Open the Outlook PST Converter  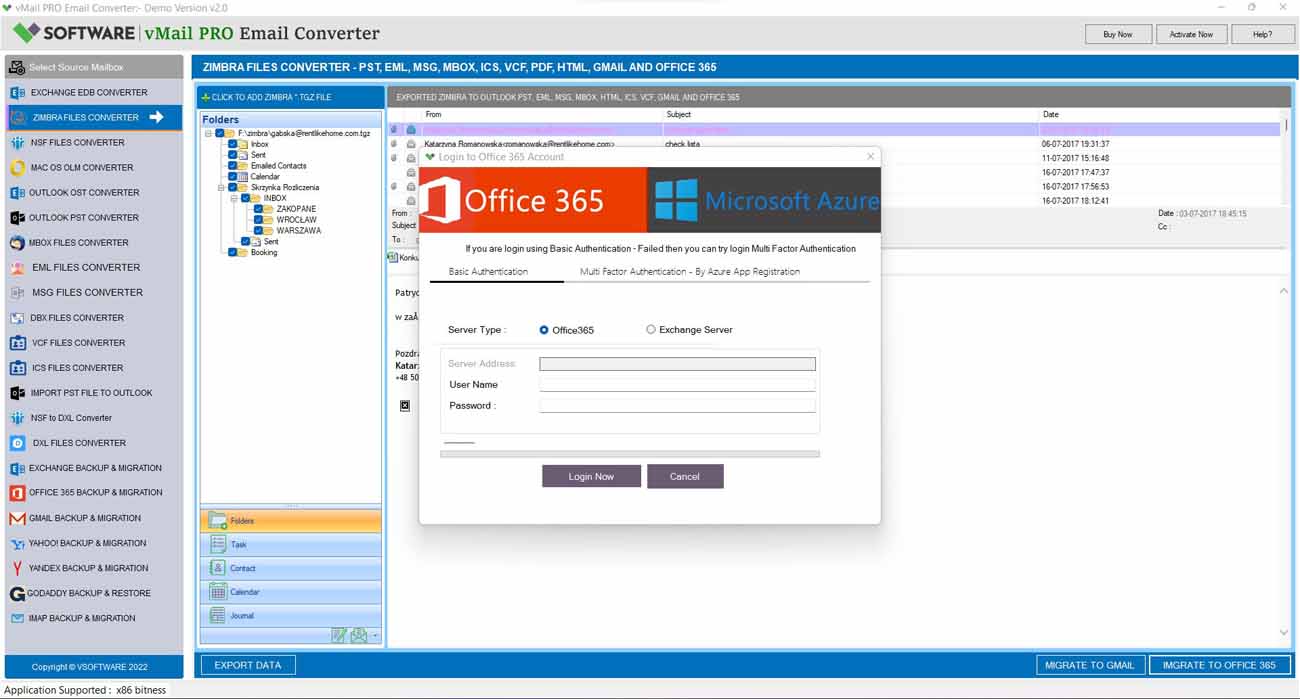click(x=93, y=217)
